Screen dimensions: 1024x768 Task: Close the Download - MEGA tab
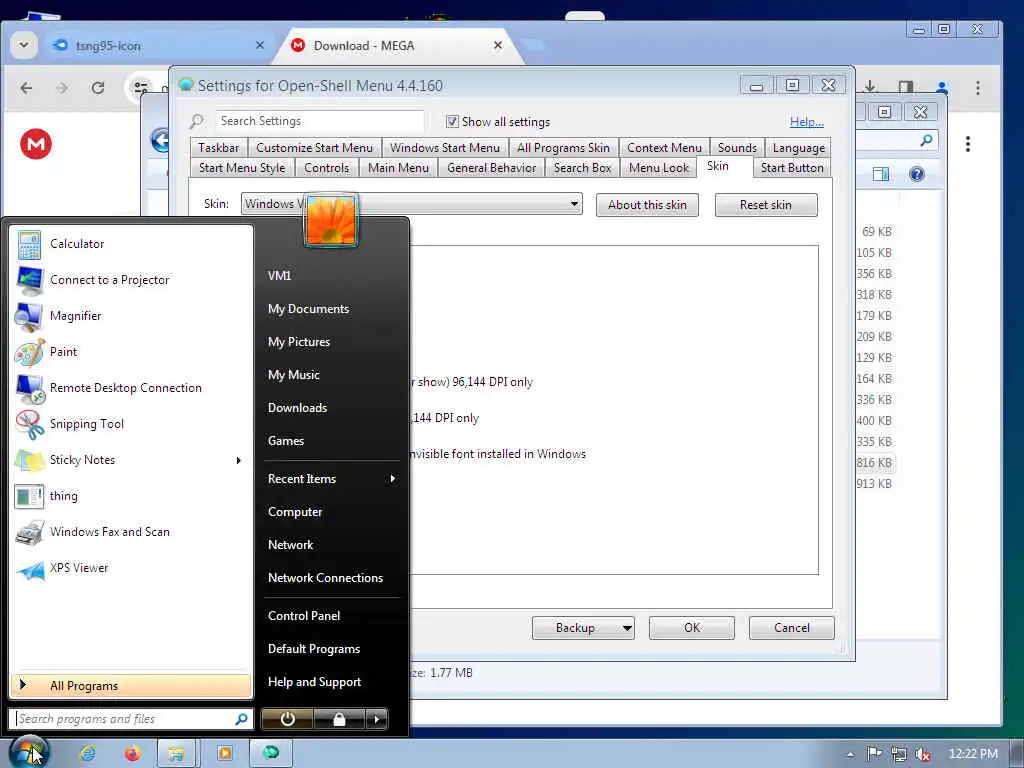[x=498, y=45]
